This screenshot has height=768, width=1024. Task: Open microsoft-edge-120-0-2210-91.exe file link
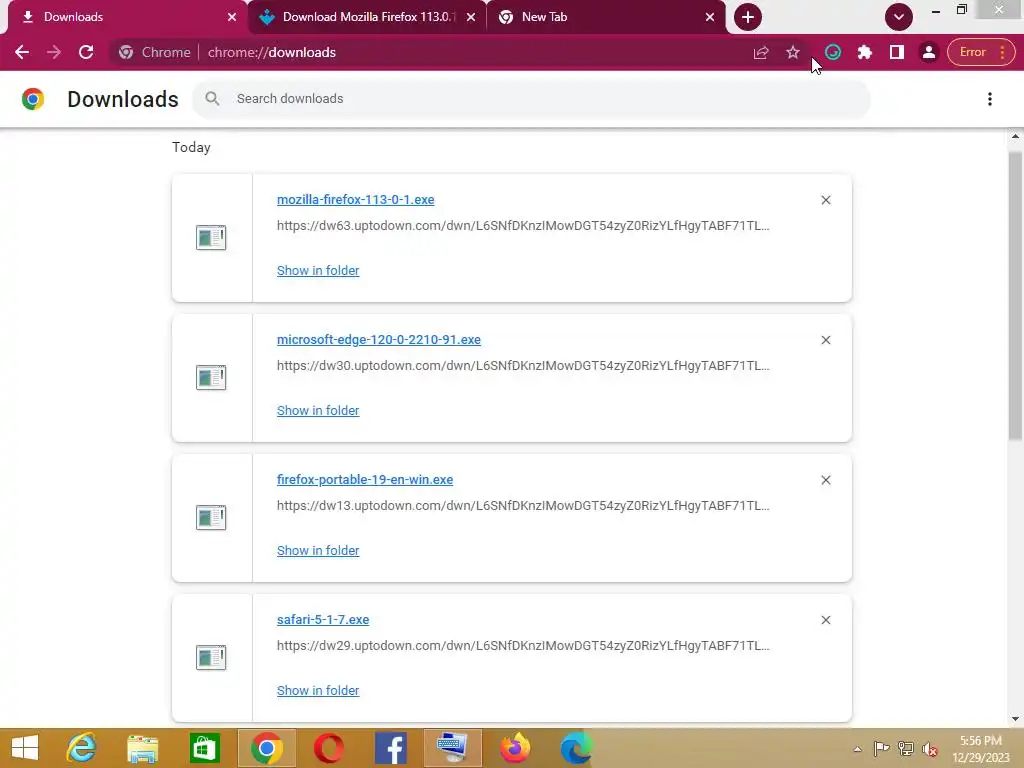pyautogui.click(x=379, y=340)
